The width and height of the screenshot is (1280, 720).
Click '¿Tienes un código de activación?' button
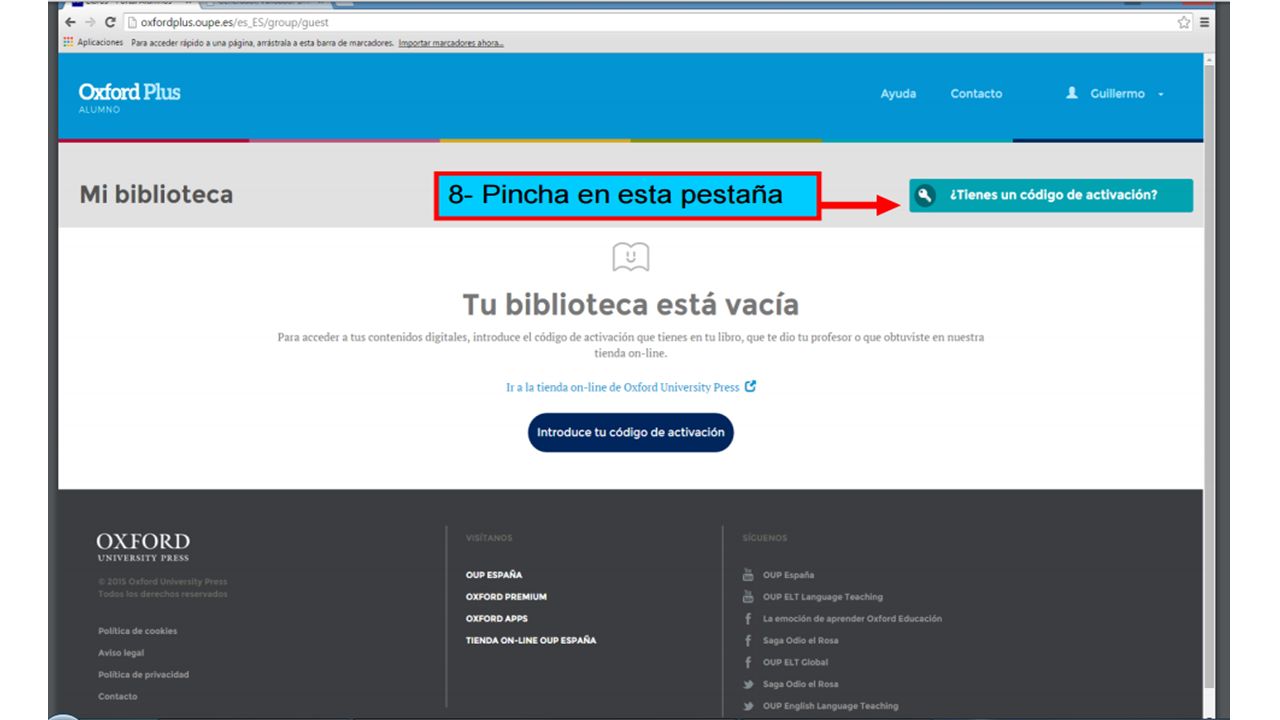click(1051, 195)
